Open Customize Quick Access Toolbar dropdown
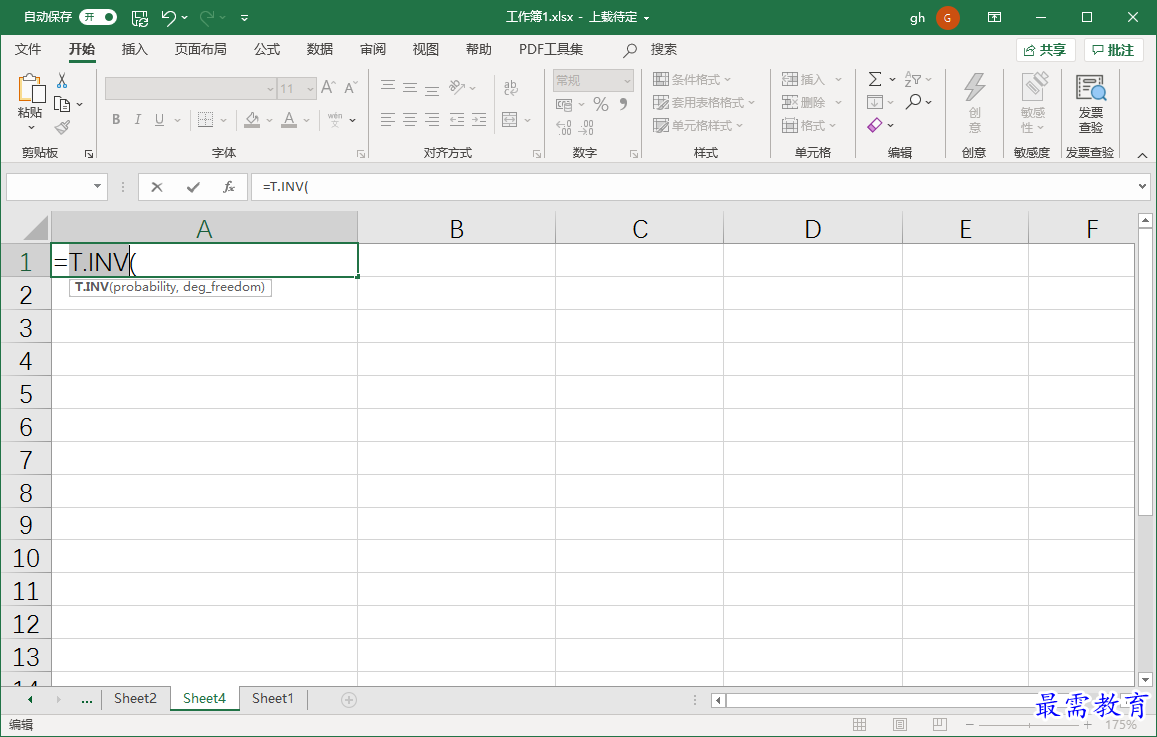The width and height of the screenshot is (1157, 737). pyautogui.click(x=245, y=18)
